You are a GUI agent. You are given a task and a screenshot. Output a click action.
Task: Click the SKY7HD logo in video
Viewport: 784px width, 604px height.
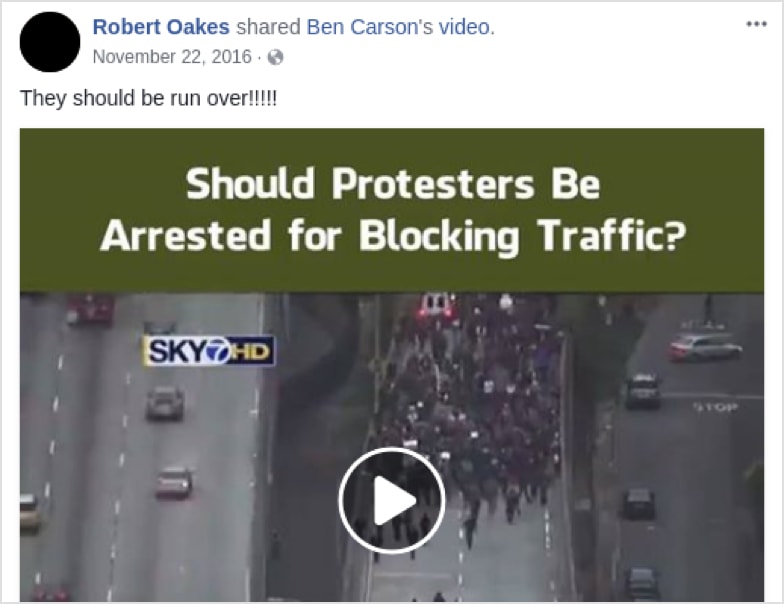pos(208,350)
